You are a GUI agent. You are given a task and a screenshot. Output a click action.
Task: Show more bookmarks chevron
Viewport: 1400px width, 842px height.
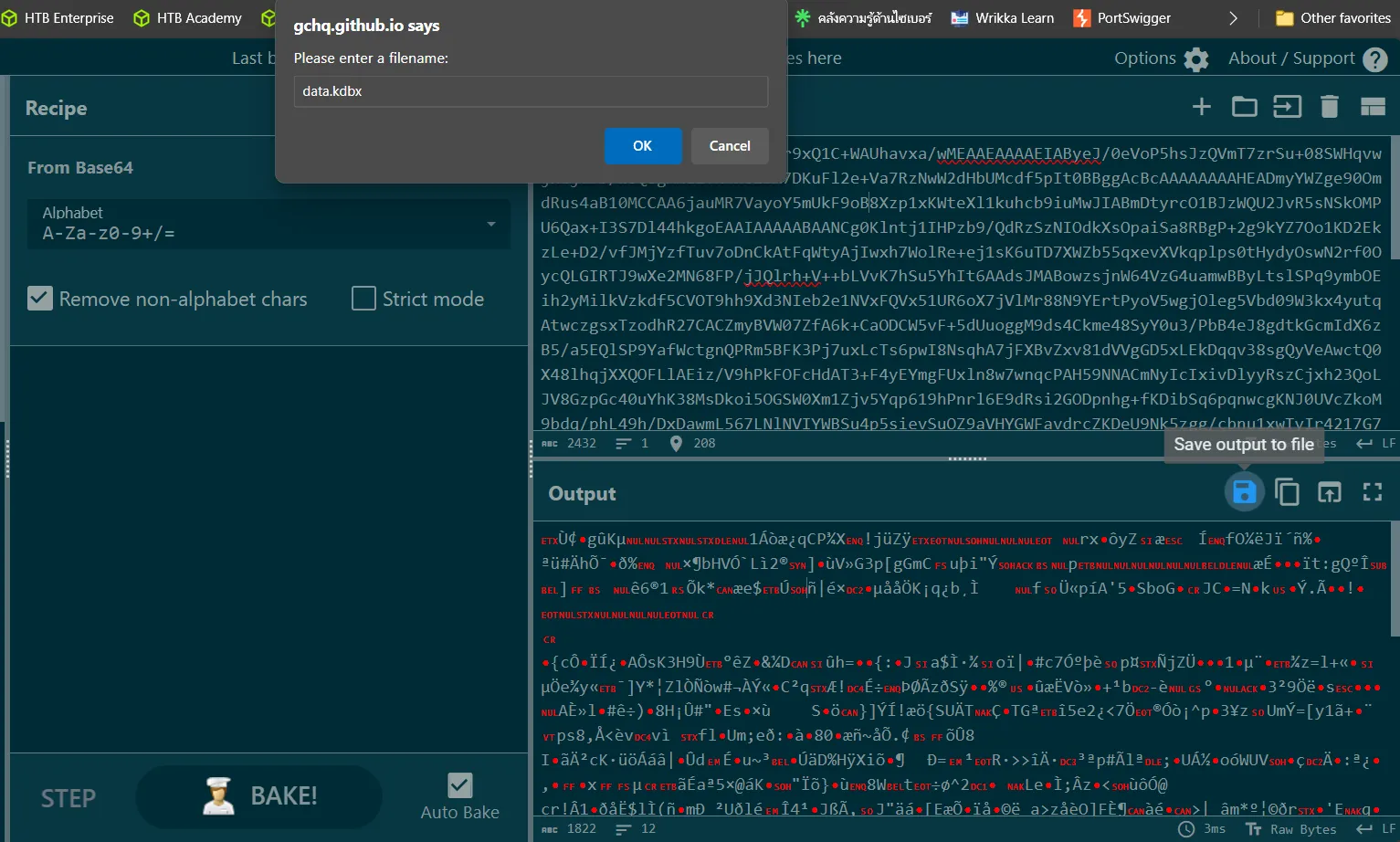click(x=1233, y=18)
